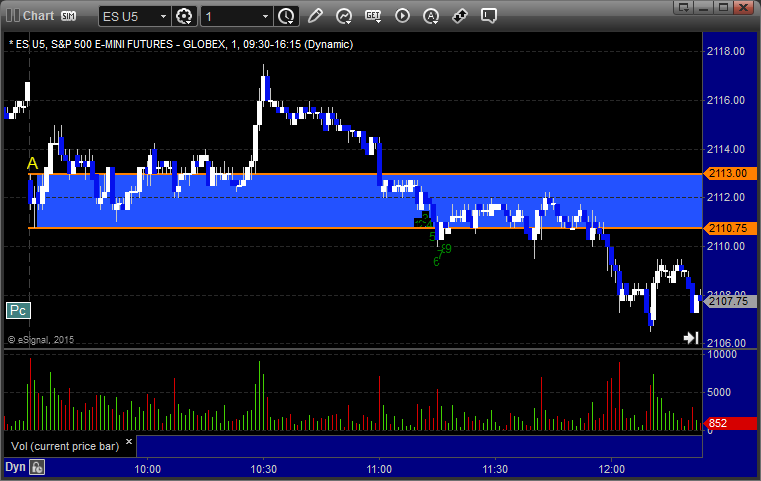
Task: Click the 2107.75 current price label
Action: [x=730, y=301]
